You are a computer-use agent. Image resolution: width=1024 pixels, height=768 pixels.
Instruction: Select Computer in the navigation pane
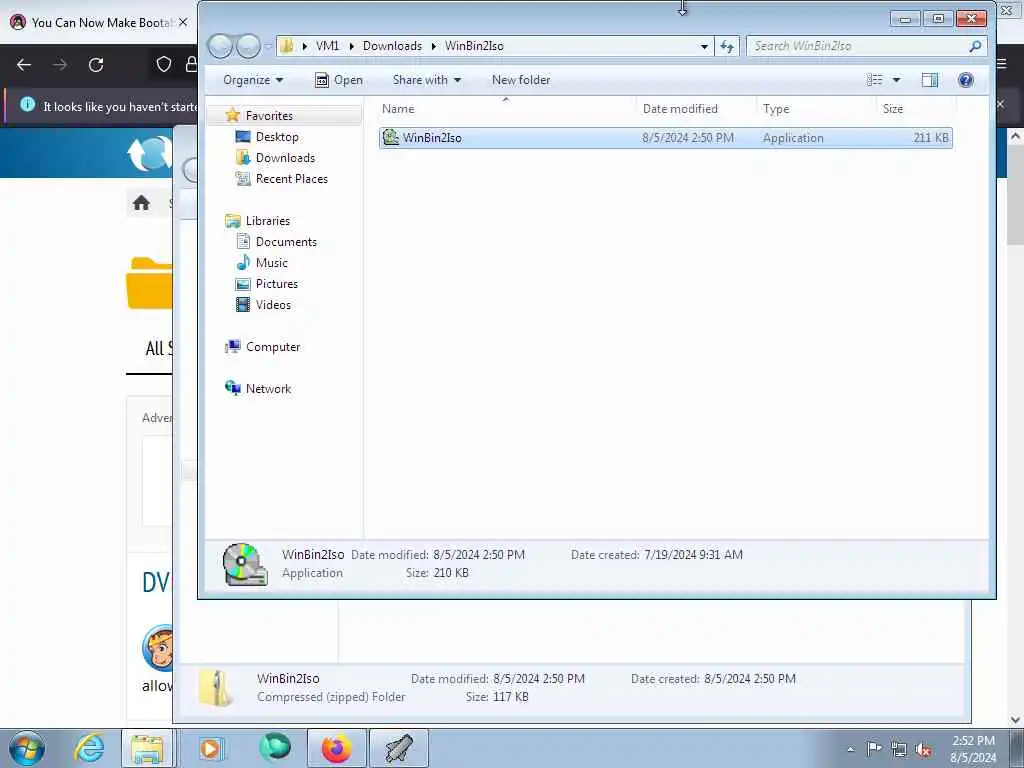[273, 347]
